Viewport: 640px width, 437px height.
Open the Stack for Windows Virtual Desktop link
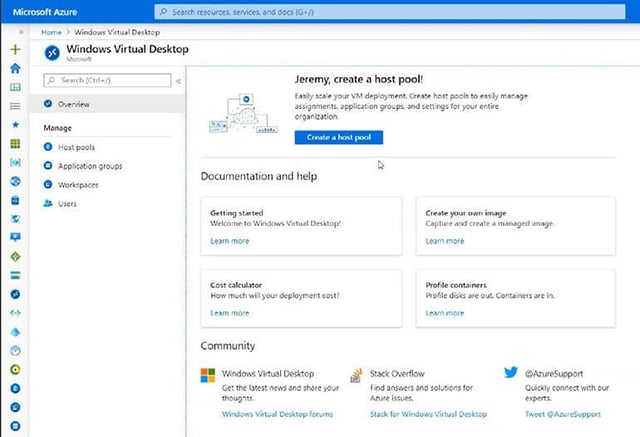pos(428,414)
